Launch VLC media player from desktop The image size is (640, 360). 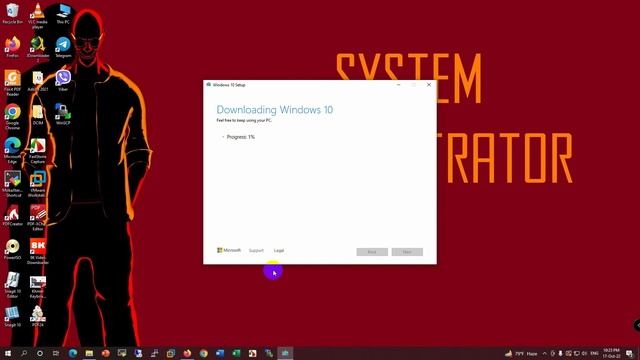point(38,15)
